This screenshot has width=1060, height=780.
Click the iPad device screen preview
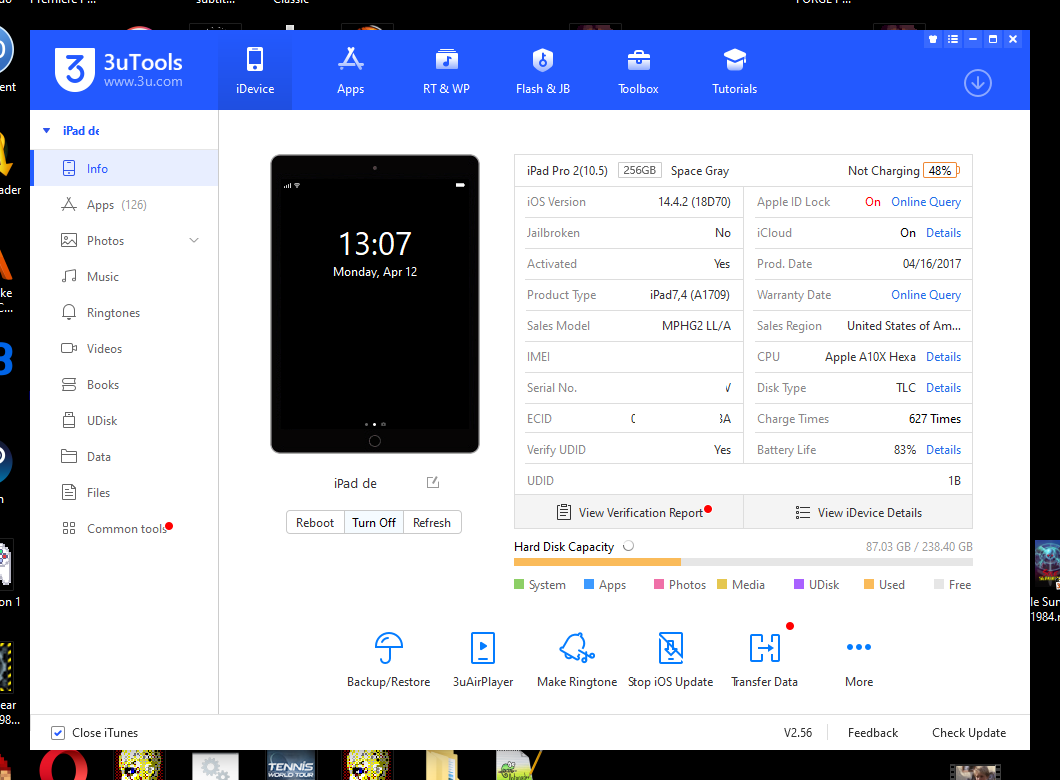pos(375,303)
